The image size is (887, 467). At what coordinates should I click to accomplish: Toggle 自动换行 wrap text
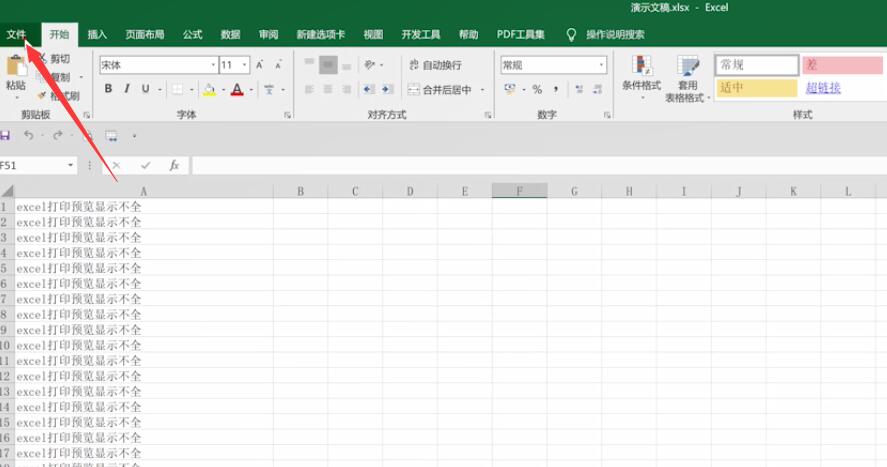click(x=436, y=65)
